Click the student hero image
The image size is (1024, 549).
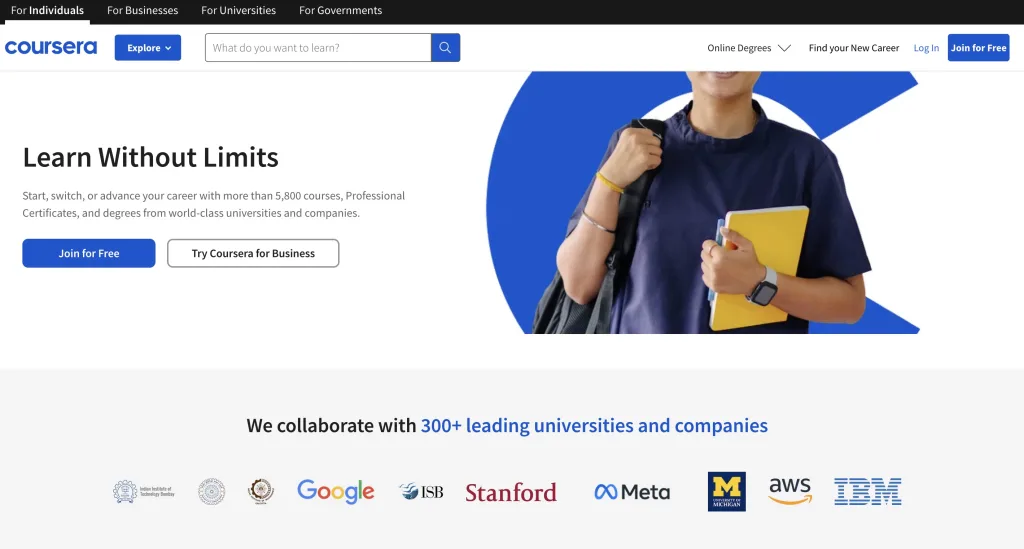pyautogui.click(x=703, y=202)
